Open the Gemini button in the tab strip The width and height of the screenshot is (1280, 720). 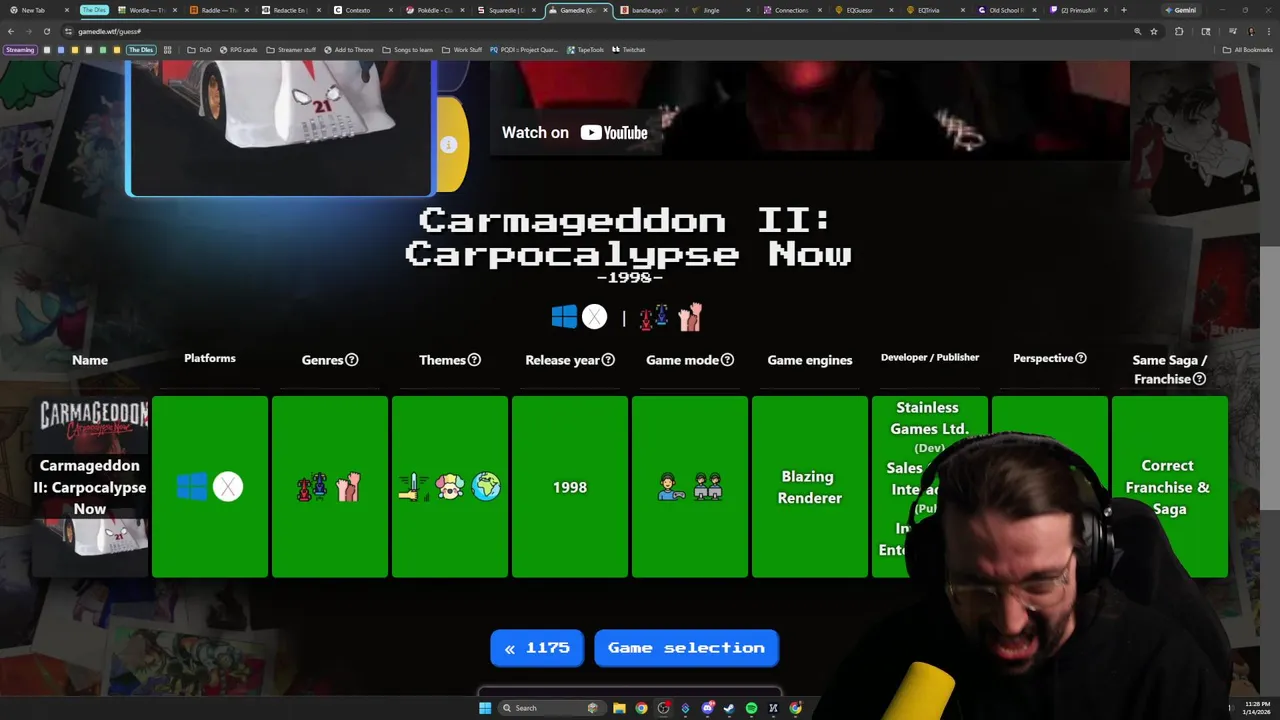[x=1181, y=10]
